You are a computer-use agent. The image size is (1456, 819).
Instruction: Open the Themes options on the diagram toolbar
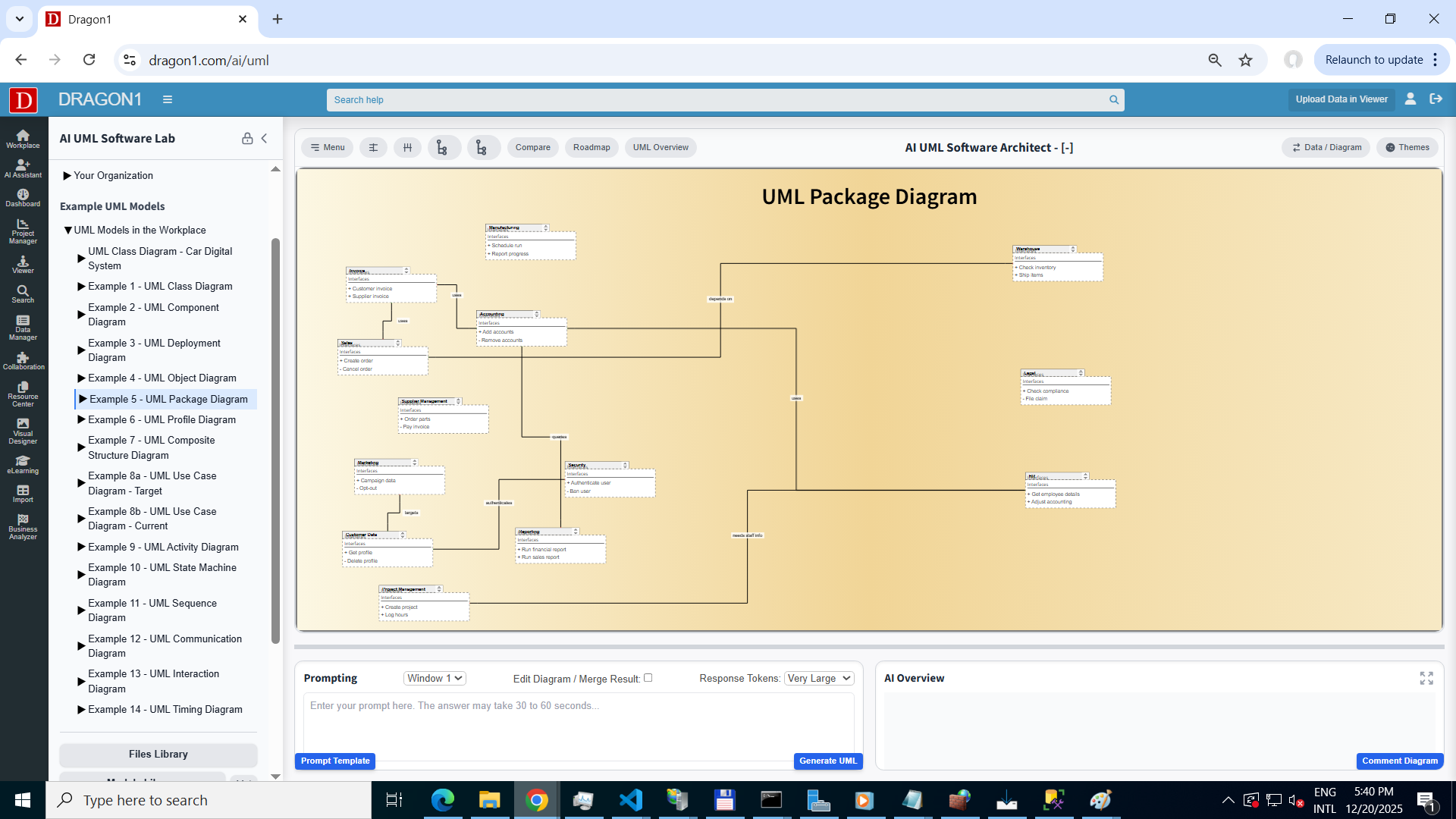click(x=1407, y=147)
